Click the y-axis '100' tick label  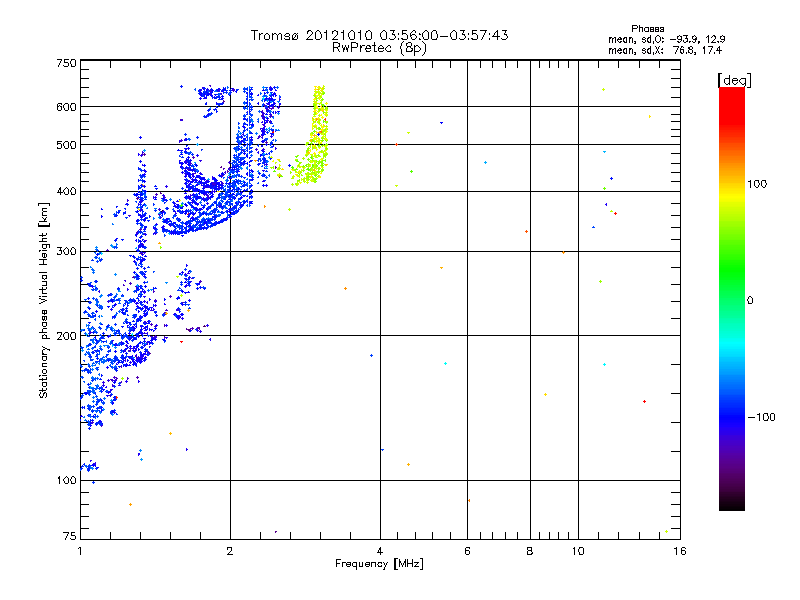click(x=66, y=481)
